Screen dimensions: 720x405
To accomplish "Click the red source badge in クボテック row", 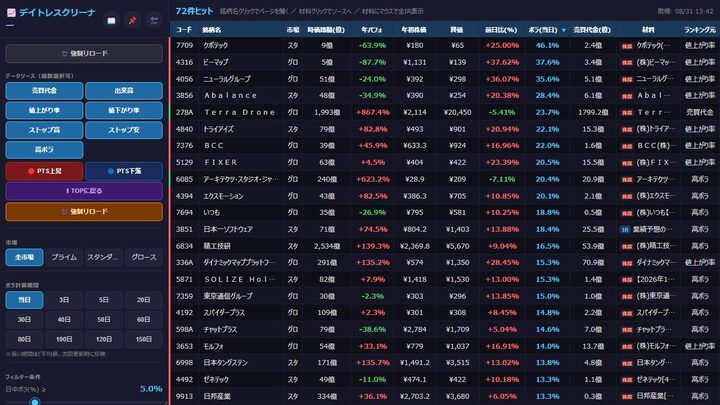I will [x=626, y=46].
